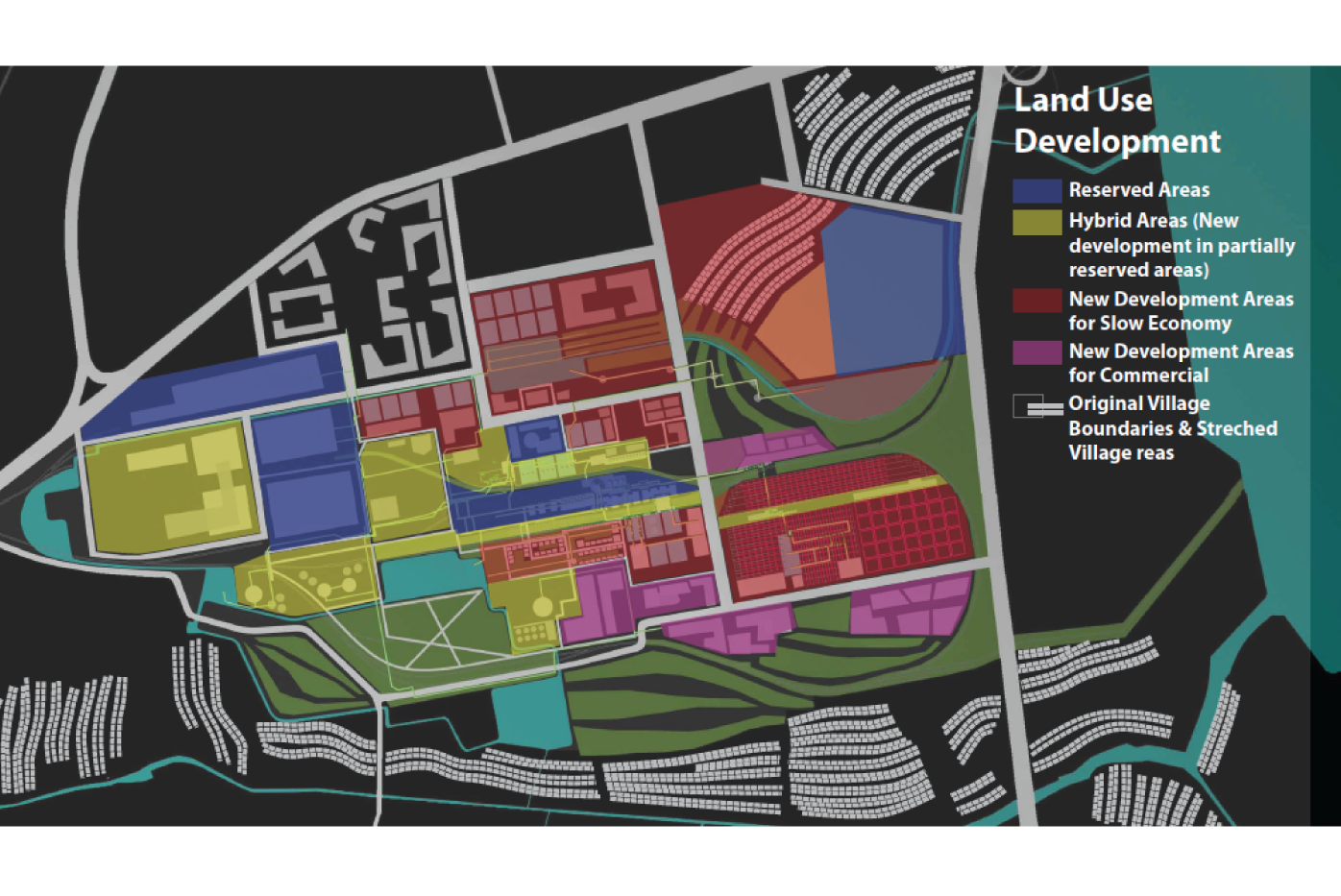This screenshot has height=896, width=1341.
Task: Select the Hybrid Areas legend label text
Action: (x=1153, y=222)
